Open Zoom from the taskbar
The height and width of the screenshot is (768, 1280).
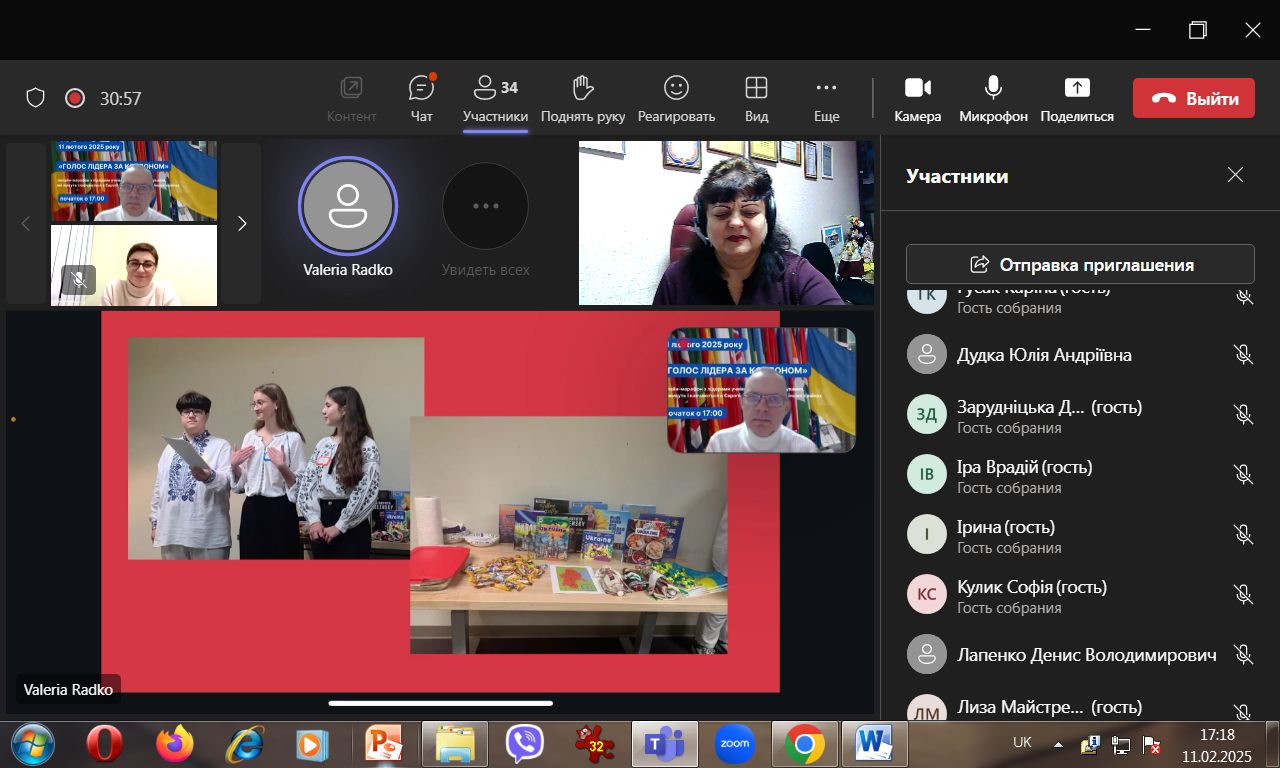tap(734, 744)
